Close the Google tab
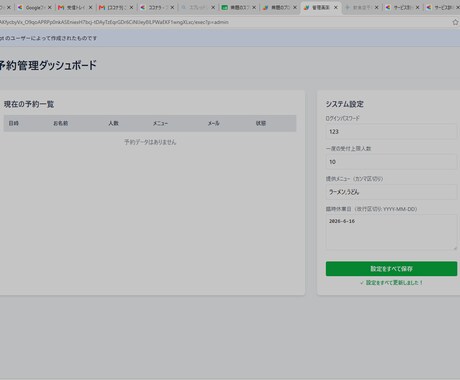The height and width of the screenshot is (380, 460). [x=50, y=7]
